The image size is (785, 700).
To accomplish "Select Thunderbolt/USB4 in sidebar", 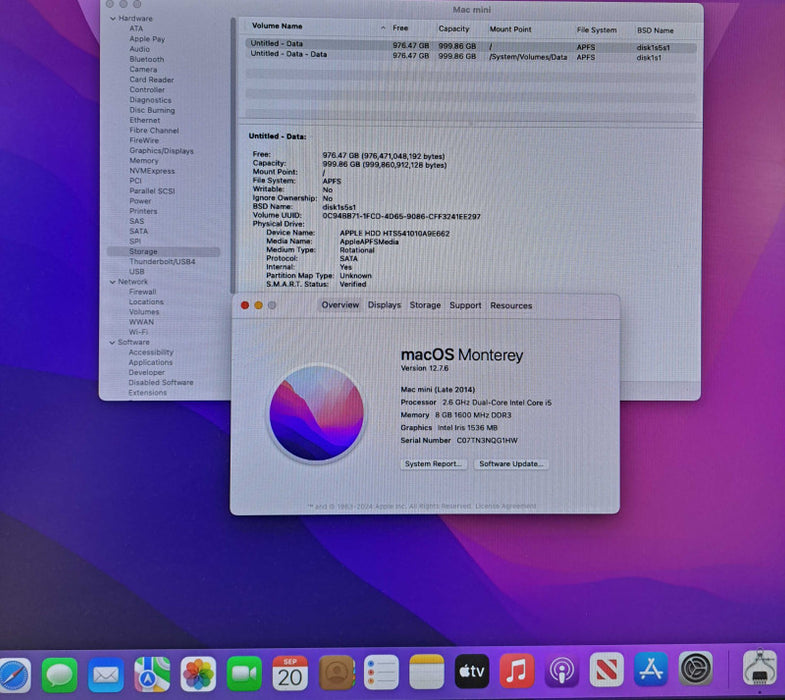I will pos(162,261).
